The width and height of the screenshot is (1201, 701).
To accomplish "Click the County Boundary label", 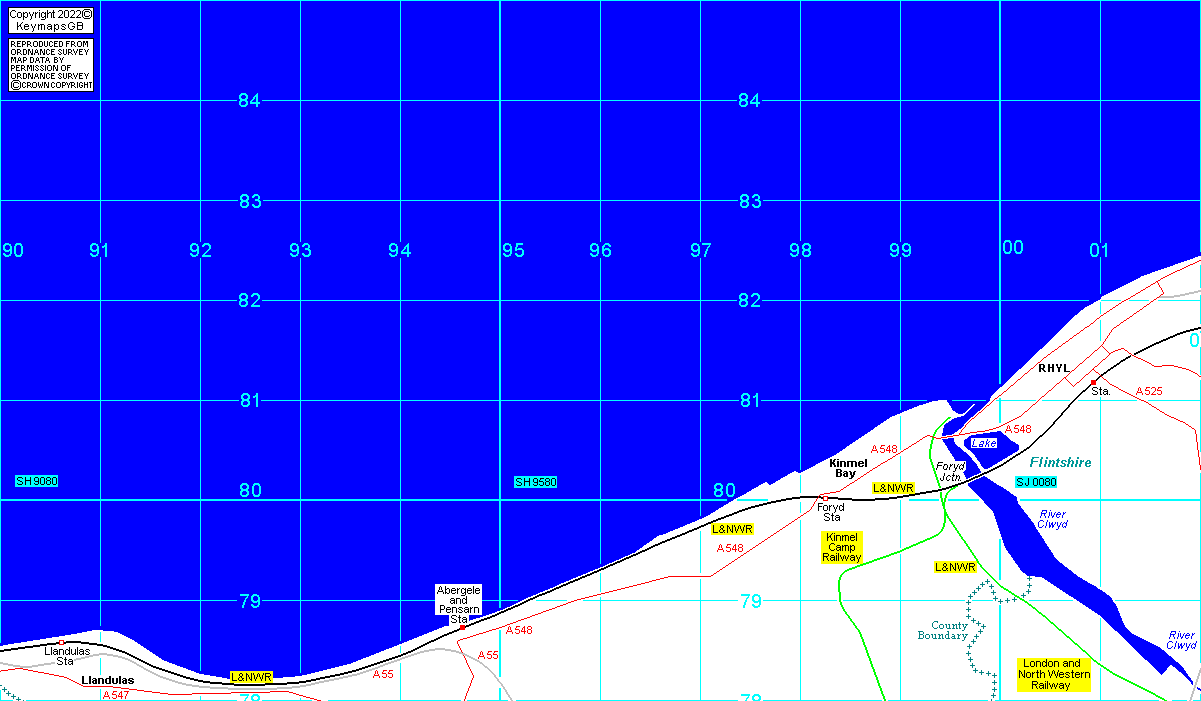I will point(943,631).
